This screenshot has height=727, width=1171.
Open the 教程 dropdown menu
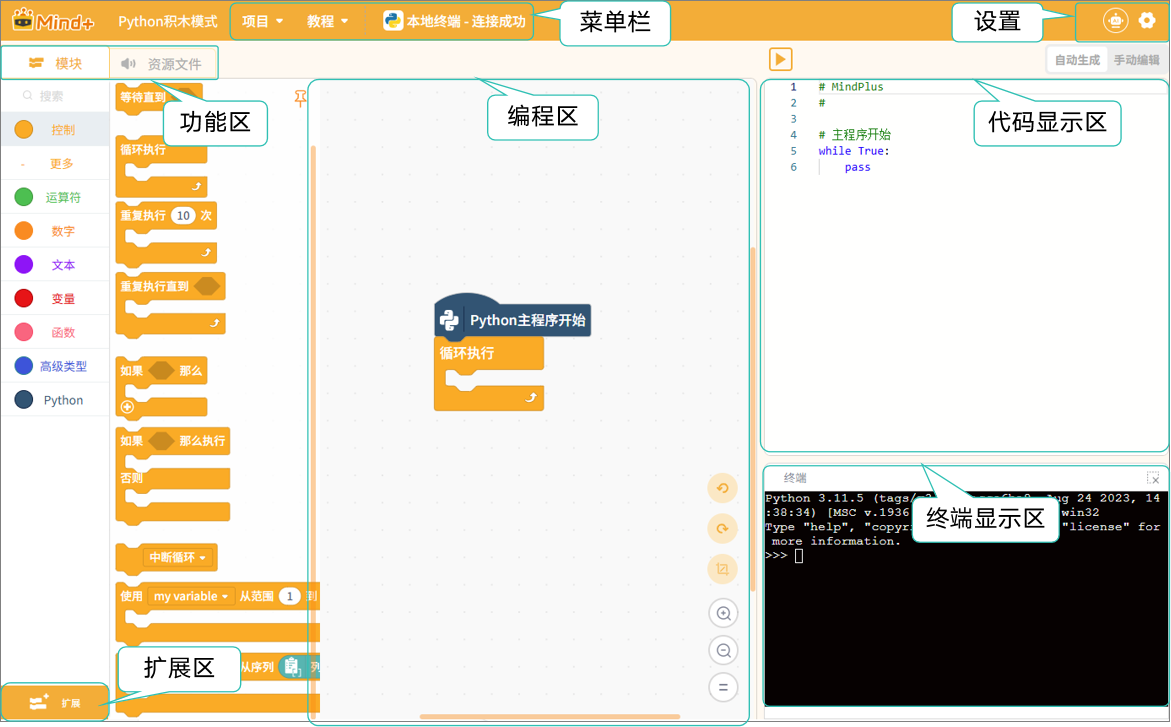point(328,21)
